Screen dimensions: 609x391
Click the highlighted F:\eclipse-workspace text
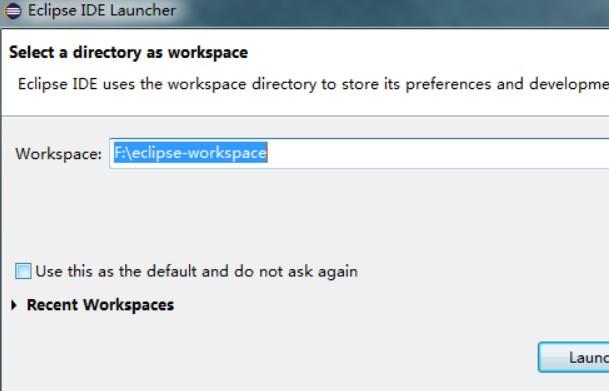190,153
